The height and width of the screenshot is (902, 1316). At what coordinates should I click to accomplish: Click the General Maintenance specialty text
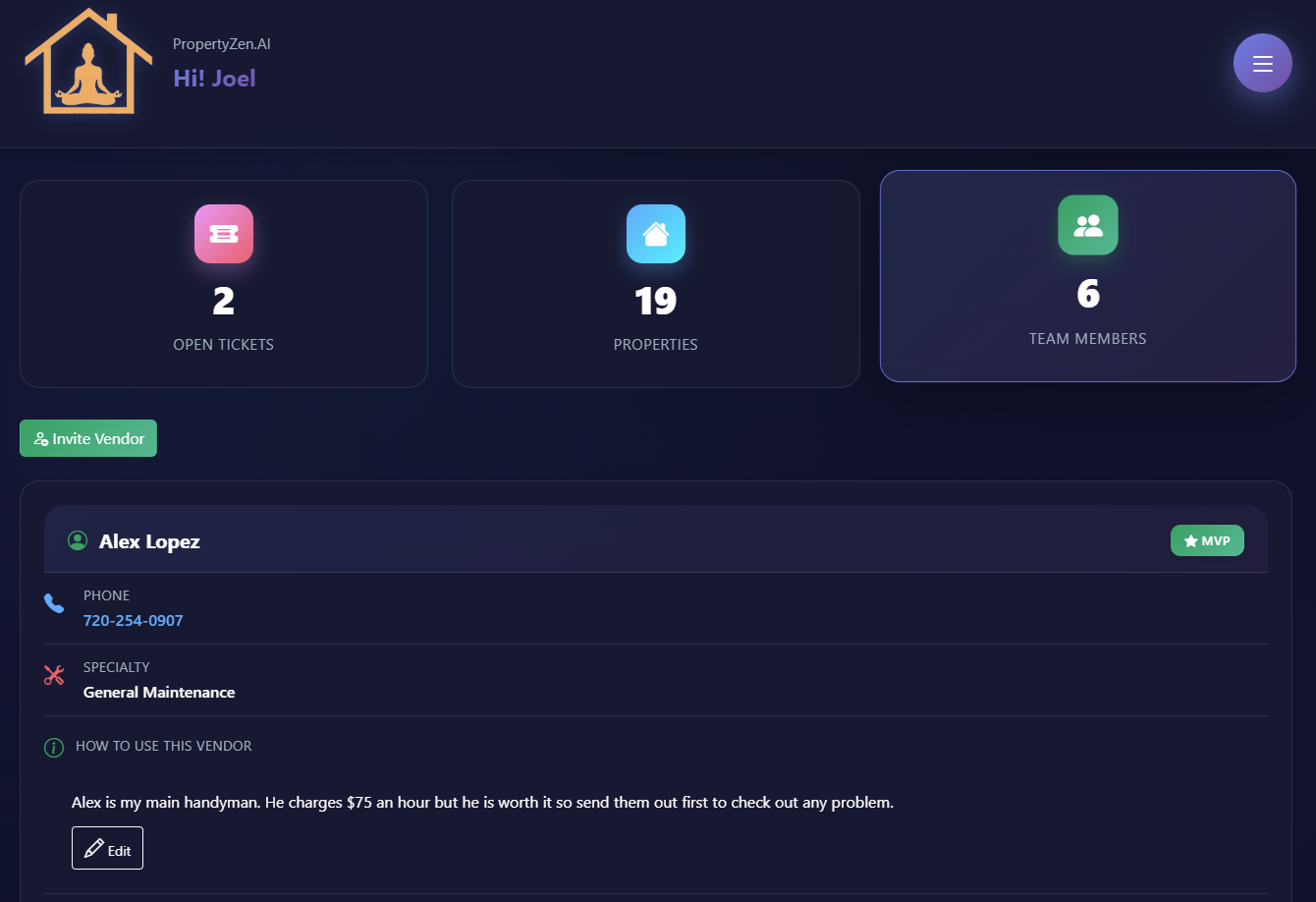click(159, 693)
